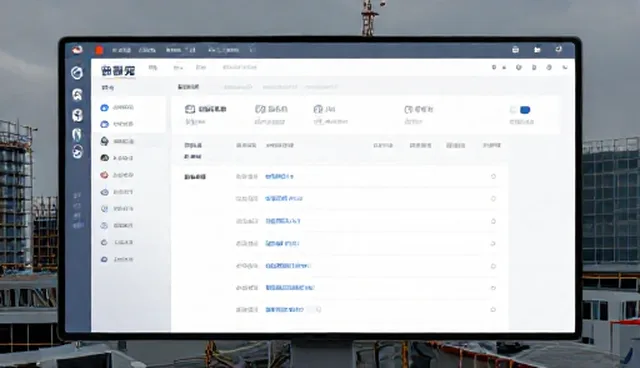Click the red square icon in the top bar

[99, 50]
